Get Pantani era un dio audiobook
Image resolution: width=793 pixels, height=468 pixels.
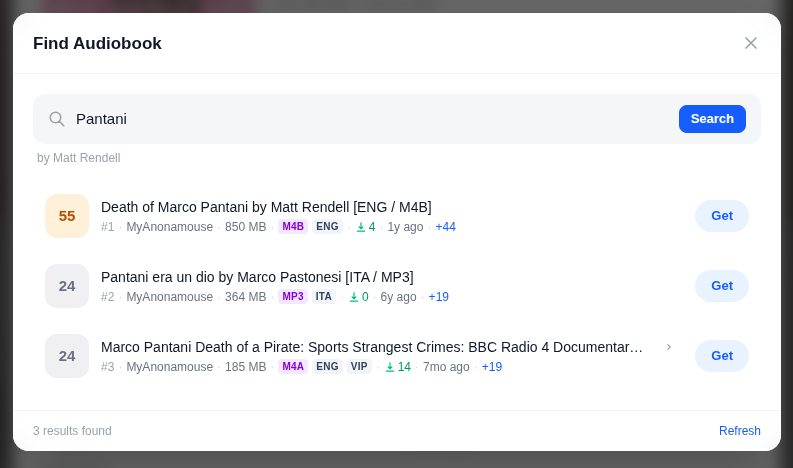722,286
